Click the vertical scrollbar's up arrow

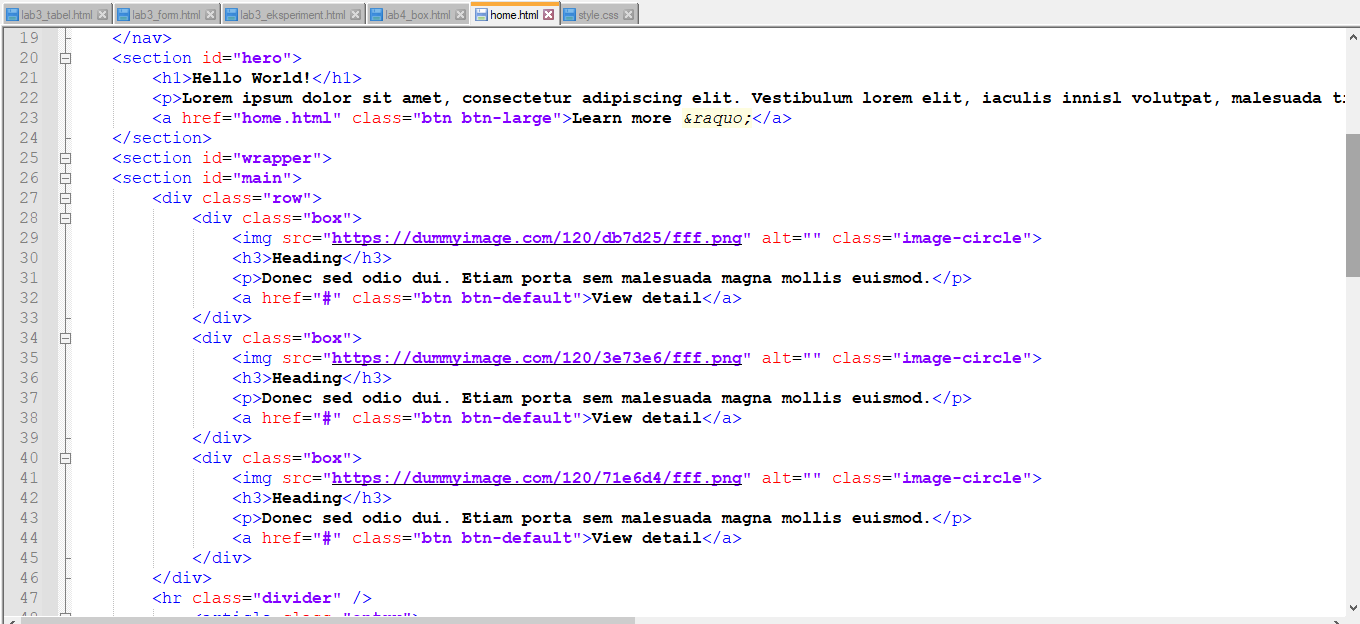(x=1352, y=37)
